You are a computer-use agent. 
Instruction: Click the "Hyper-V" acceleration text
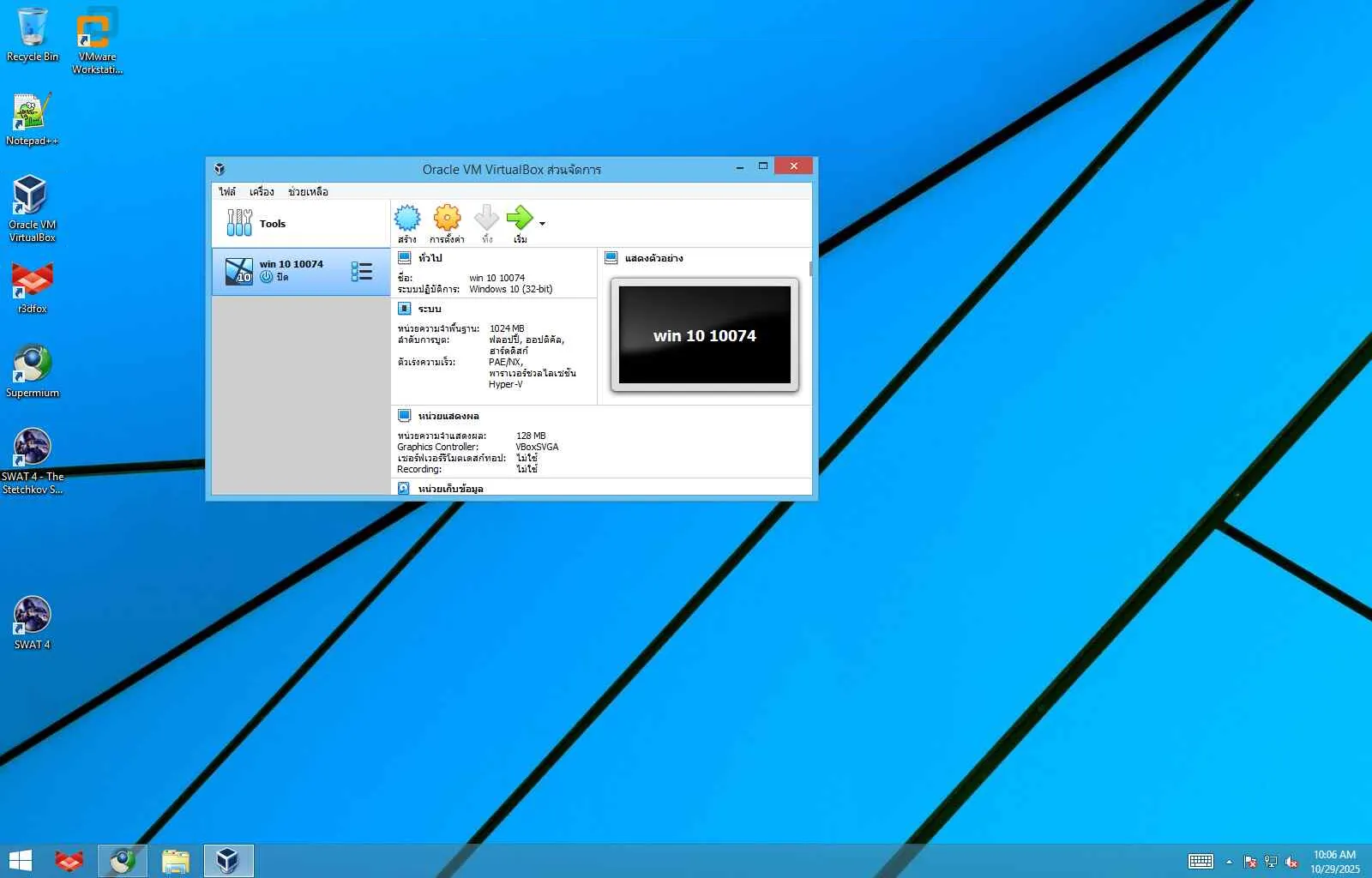506,384
